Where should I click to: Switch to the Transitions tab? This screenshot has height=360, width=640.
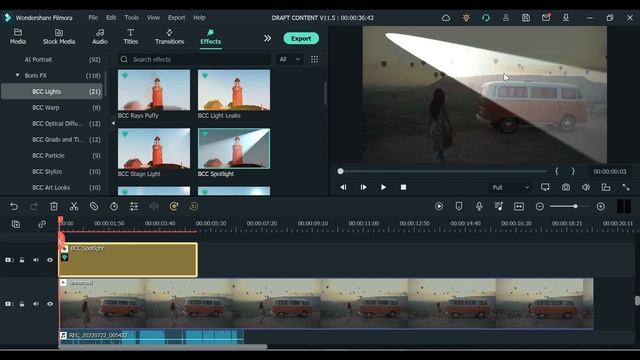[169, 37]
